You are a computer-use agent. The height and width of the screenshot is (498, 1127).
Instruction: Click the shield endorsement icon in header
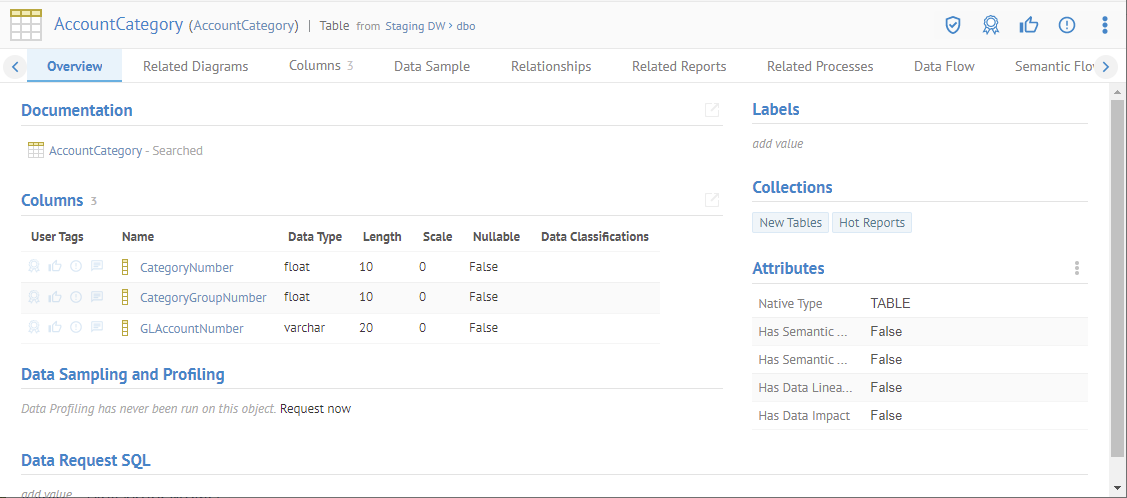click(953, 25)
